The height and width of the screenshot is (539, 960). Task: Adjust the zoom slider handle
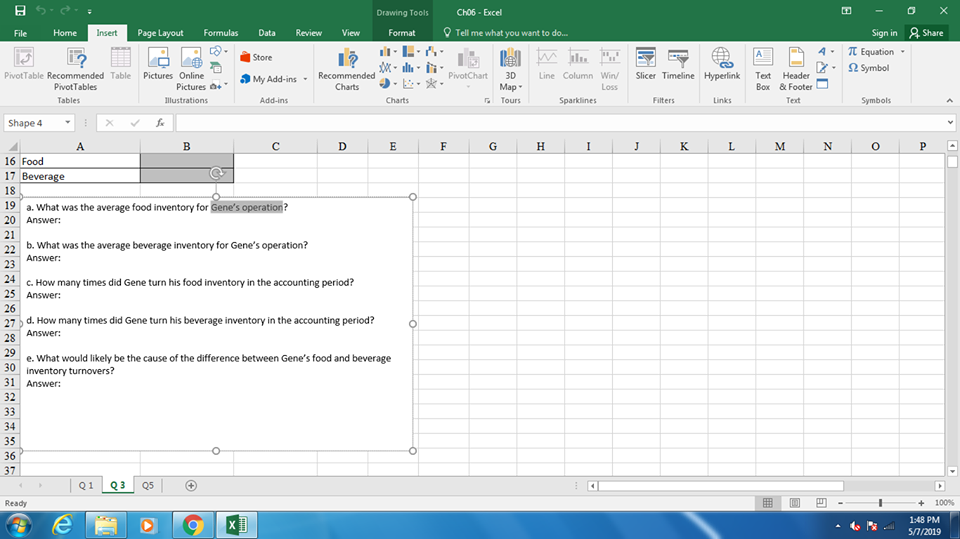coord(880,503)
